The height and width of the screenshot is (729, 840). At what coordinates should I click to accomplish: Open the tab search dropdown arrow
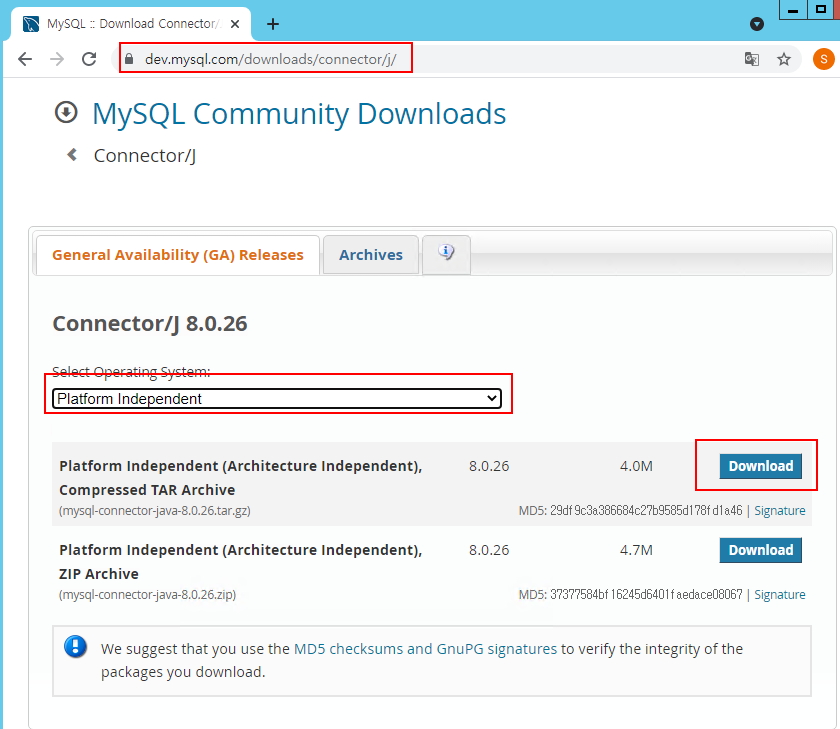tap(757, 23)
